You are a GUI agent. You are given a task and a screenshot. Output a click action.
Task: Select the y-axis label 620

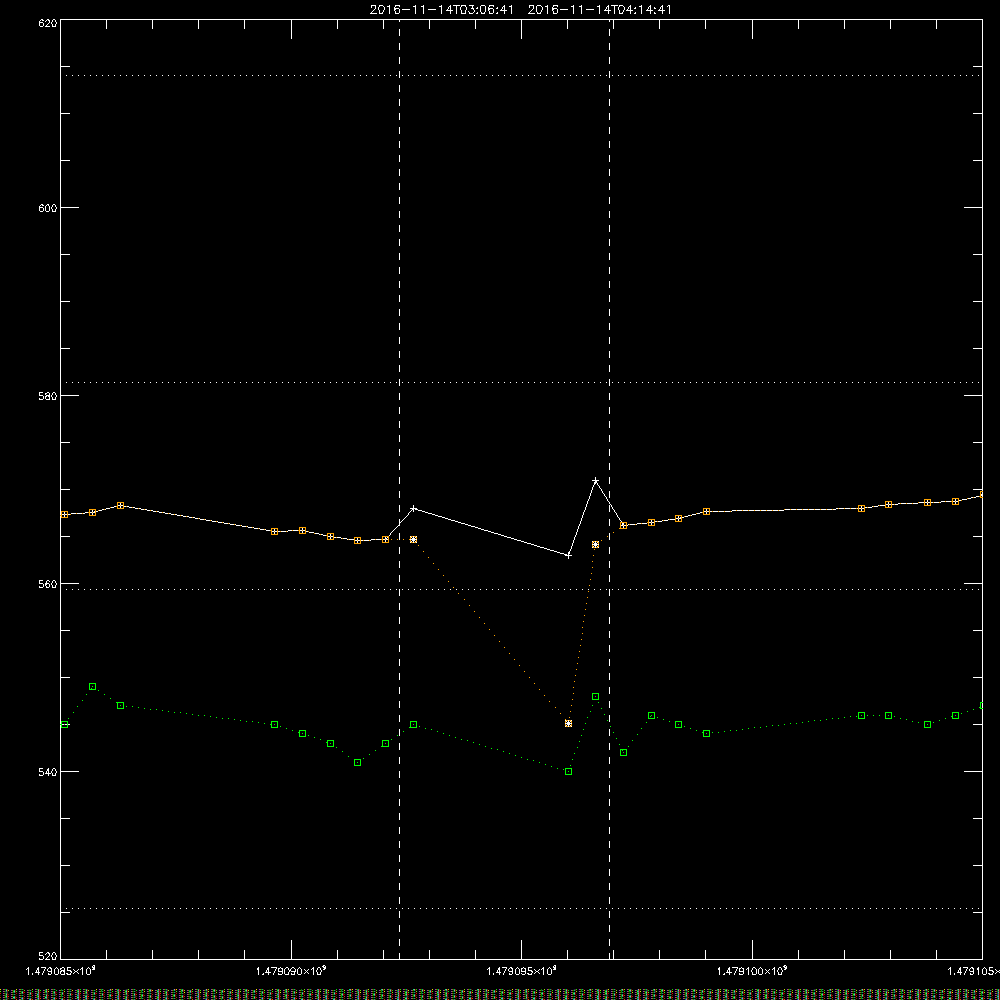pos(48,23)
